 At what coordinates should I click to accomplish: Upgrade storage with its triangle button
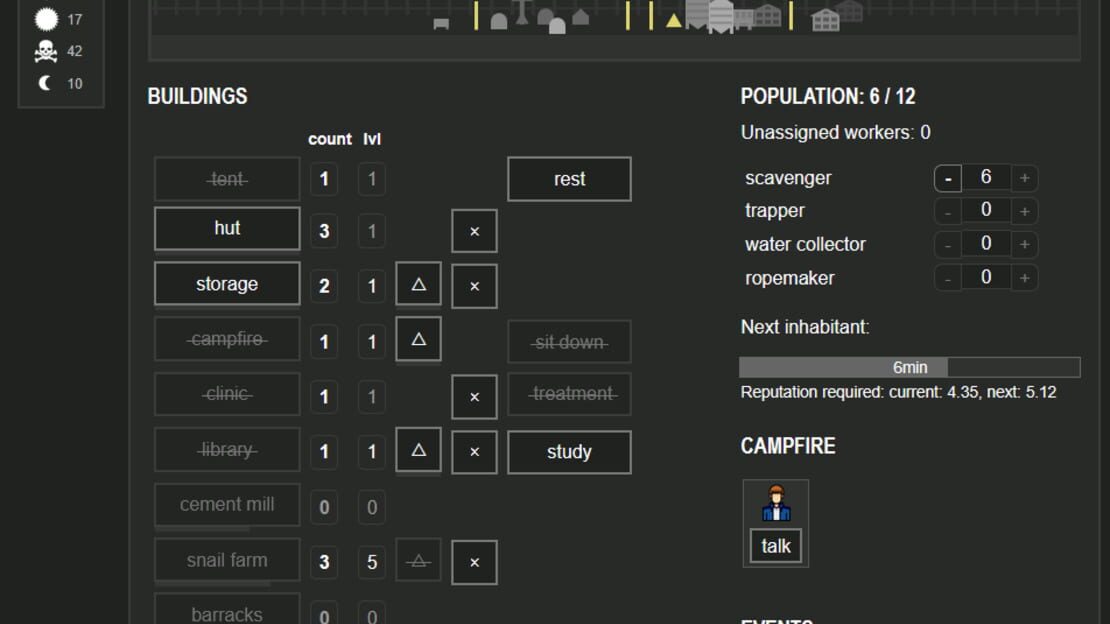click(x=418, y=284)
